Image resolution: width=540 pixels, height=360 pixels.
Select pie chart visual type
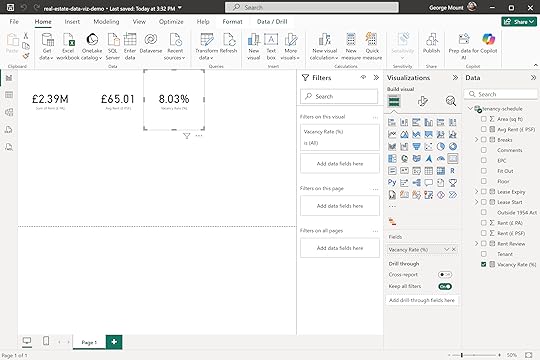(440, 146)
